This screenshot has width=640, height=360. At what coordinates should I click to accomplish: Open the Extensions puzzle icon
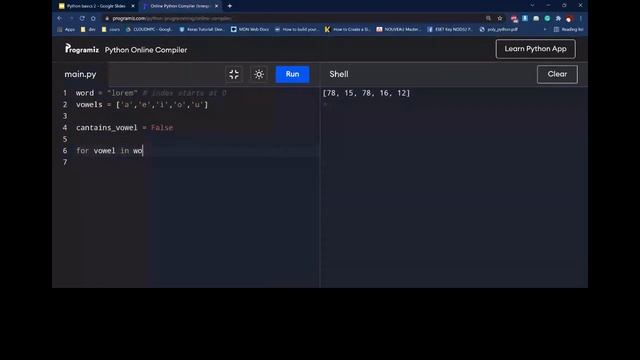point(558,18)
